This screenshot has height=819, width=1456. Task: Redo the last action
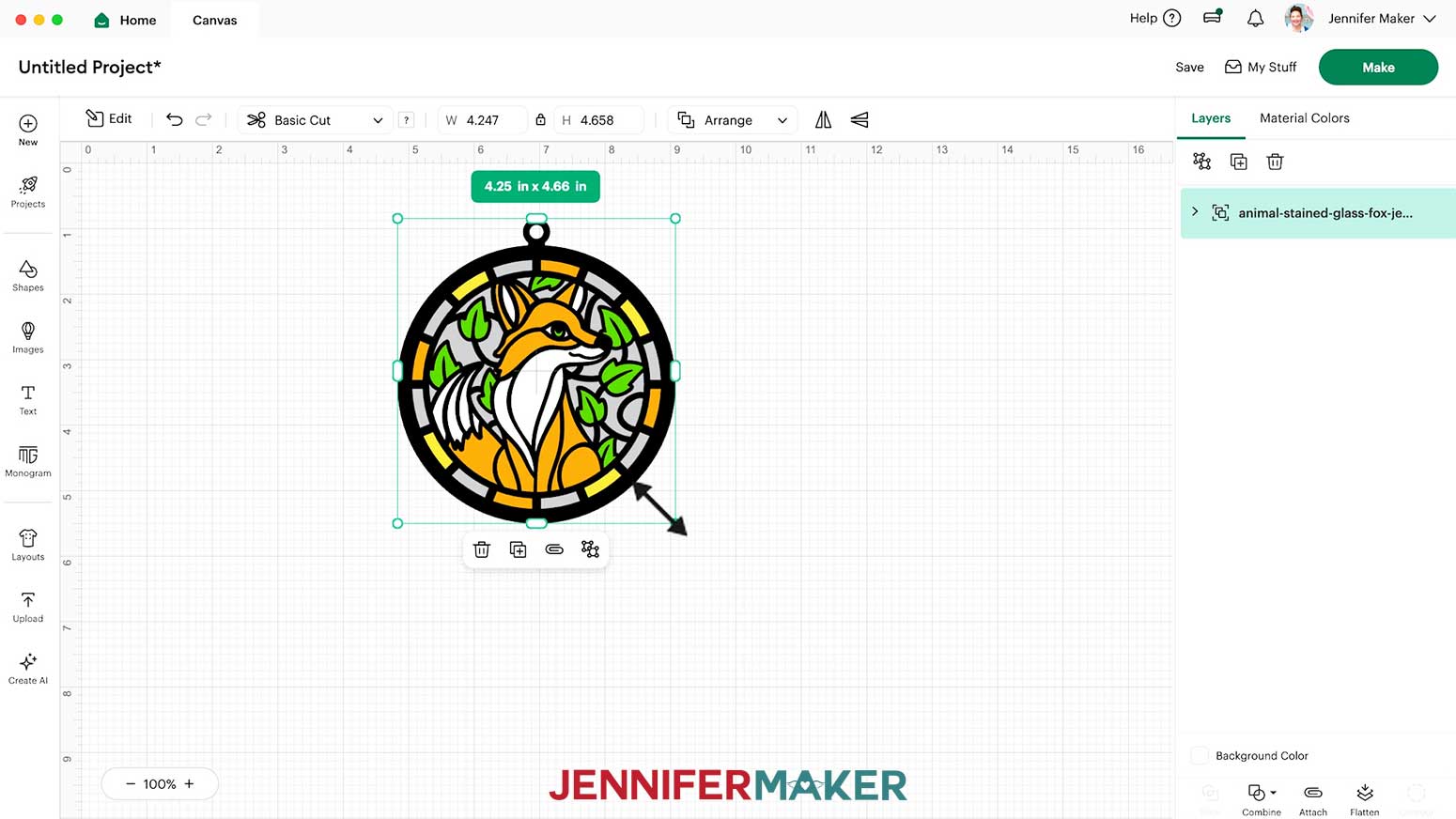204,119
